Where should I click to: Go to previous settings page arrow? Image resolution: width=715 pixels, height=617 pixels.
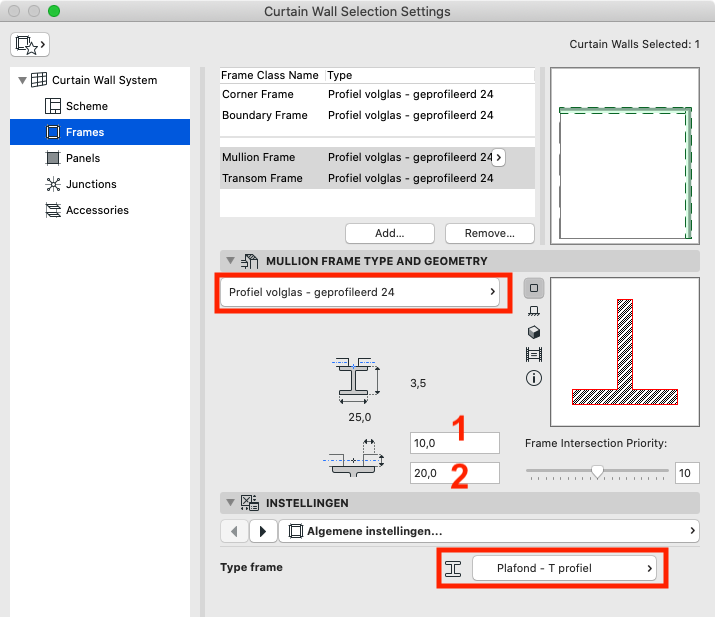tap(234, 531)
